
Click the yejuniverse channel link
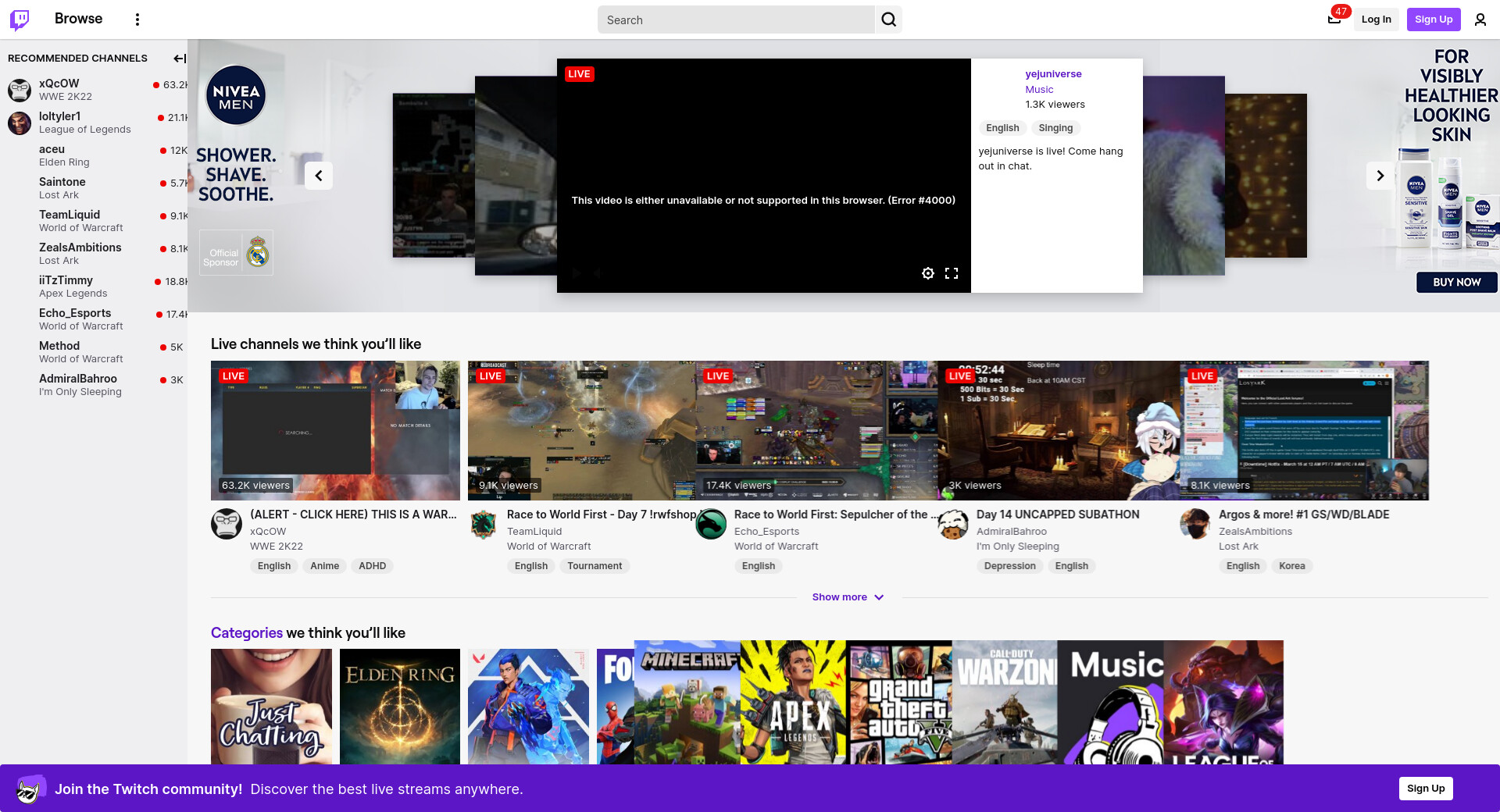pos(1053,74)
